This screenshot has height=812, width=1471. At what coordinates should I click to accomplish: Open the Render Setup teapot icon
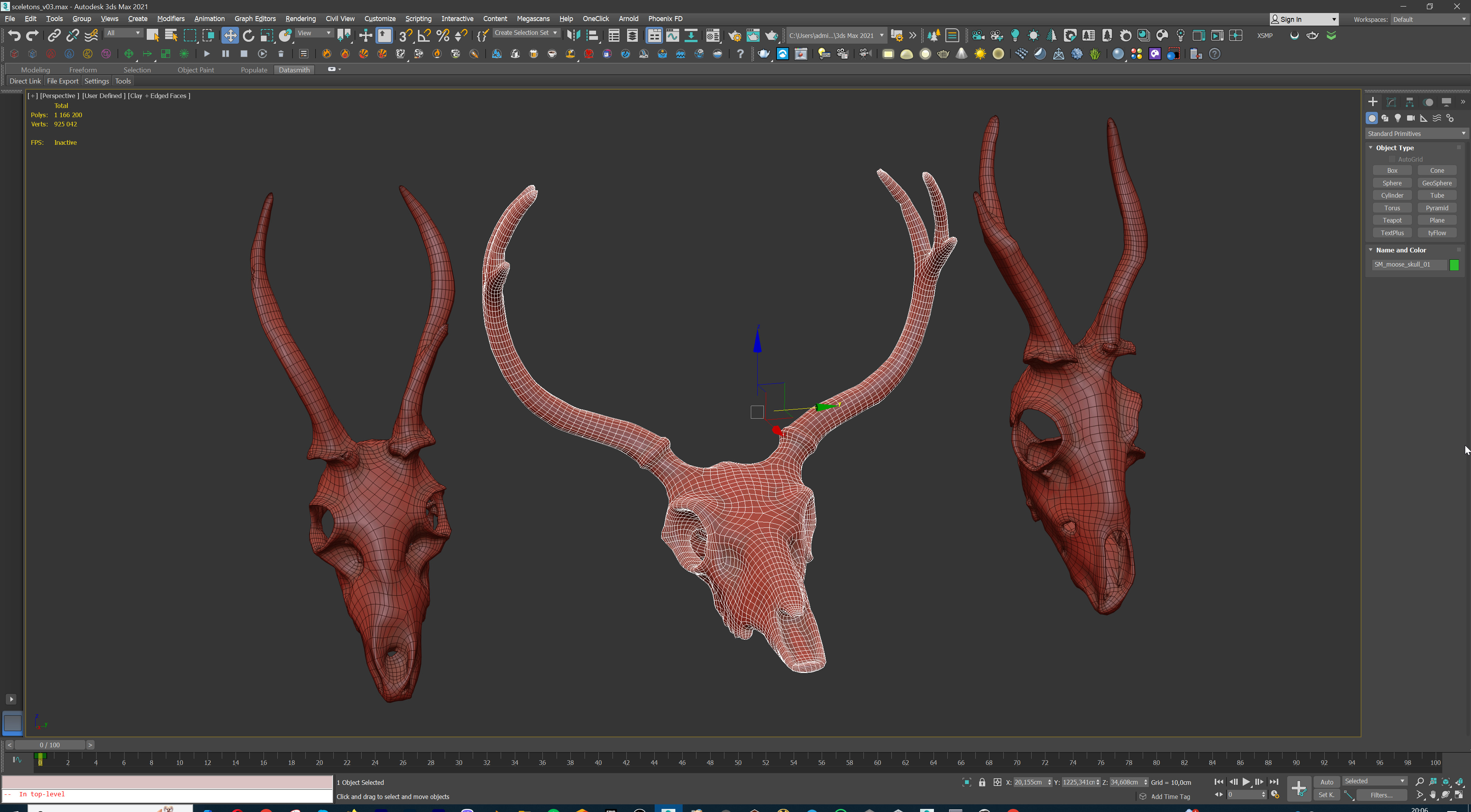(x=734, y=35)
